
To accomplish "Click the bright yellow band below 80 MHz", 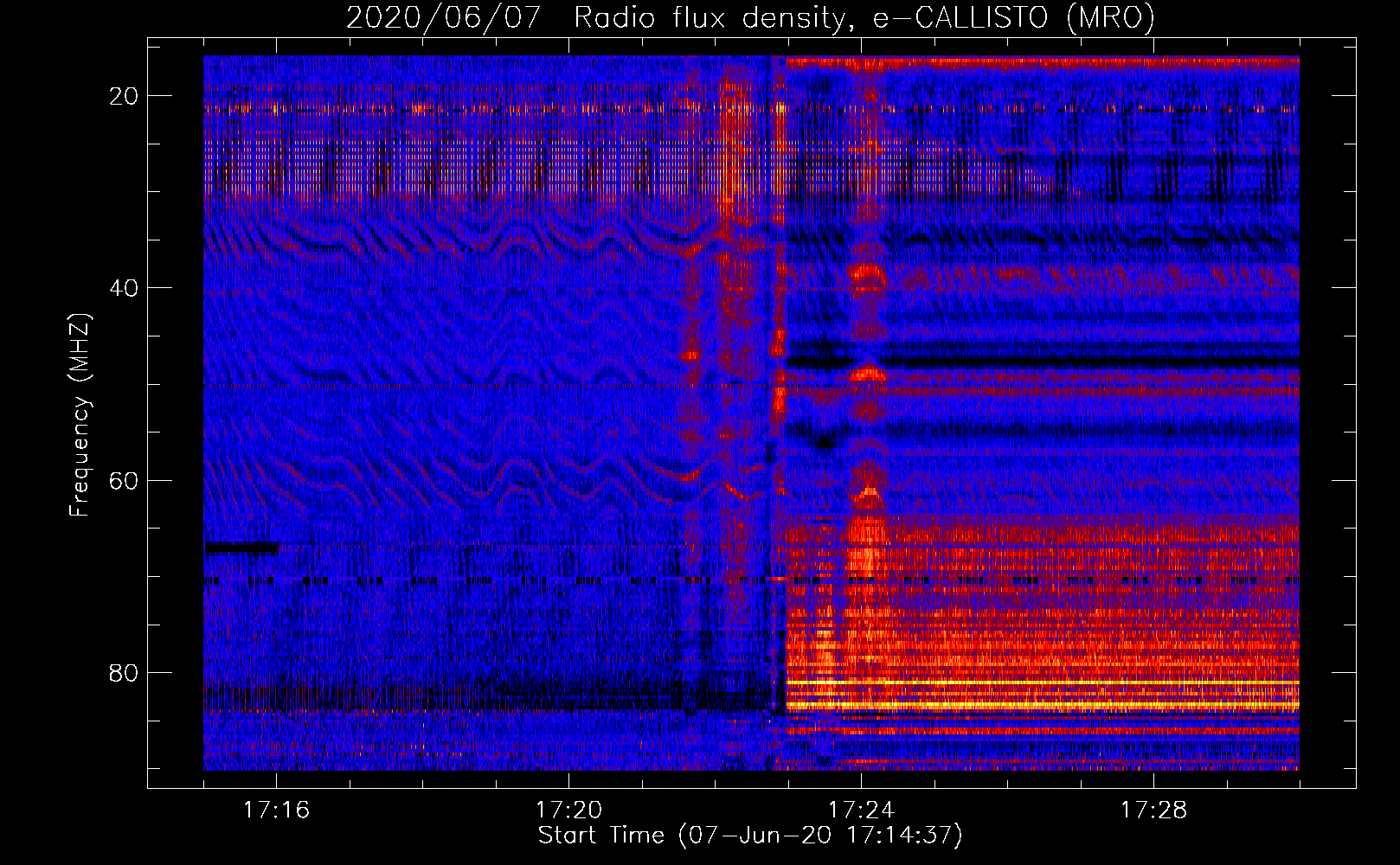I will click(x=1043, y=706).
